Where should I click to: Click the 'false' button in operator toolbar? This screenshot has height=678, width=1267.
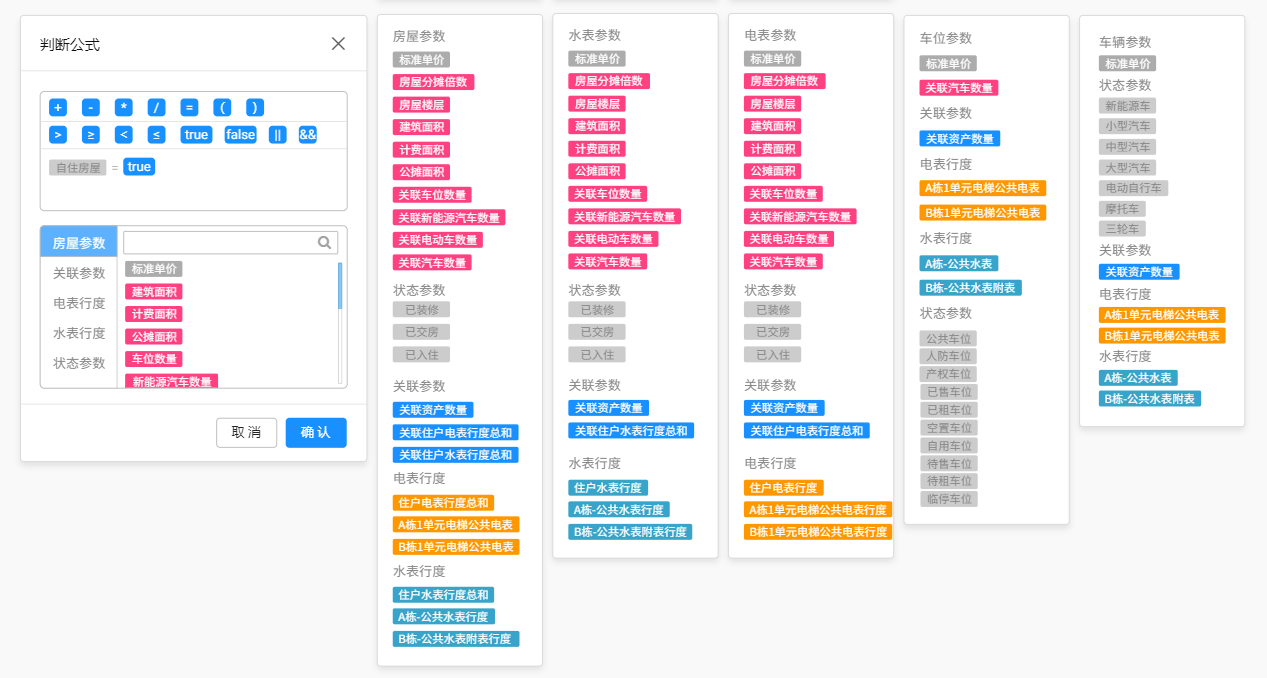tap(240, 135)
